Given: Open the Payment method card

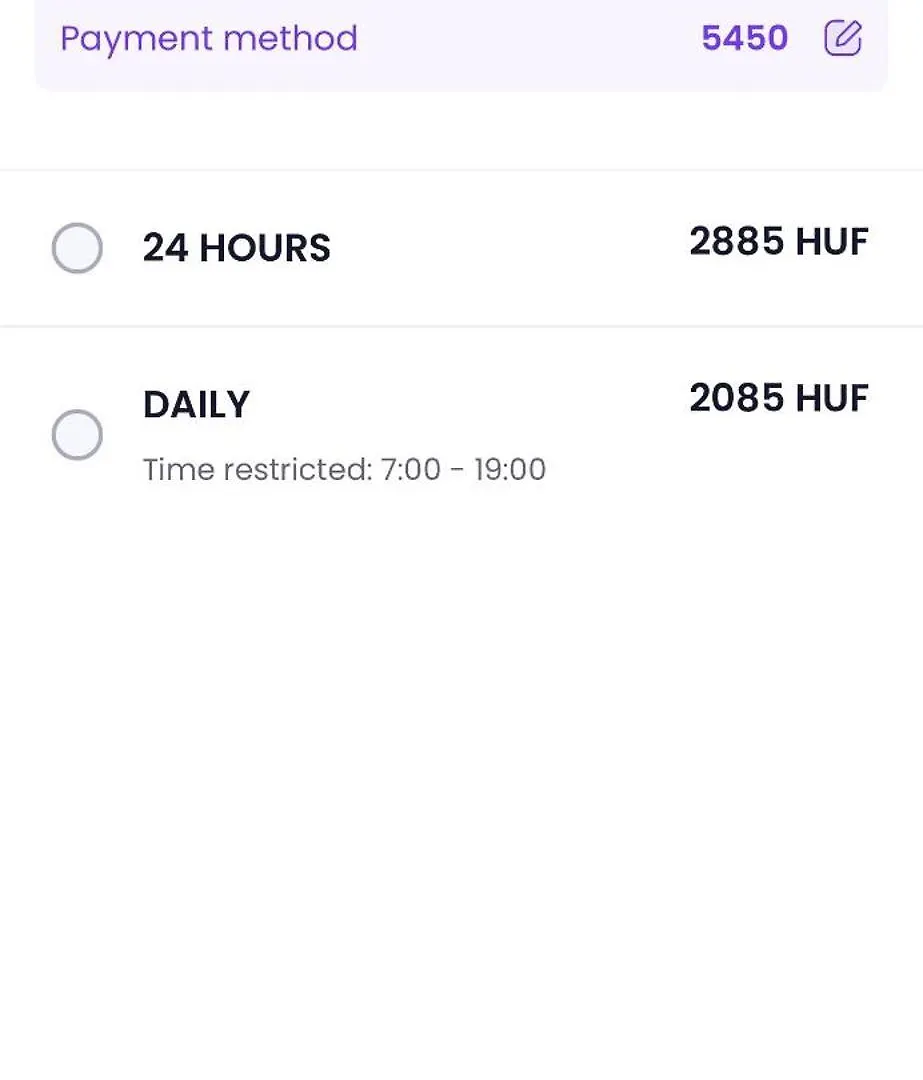Looking at the screenshot, I should 461,43.
